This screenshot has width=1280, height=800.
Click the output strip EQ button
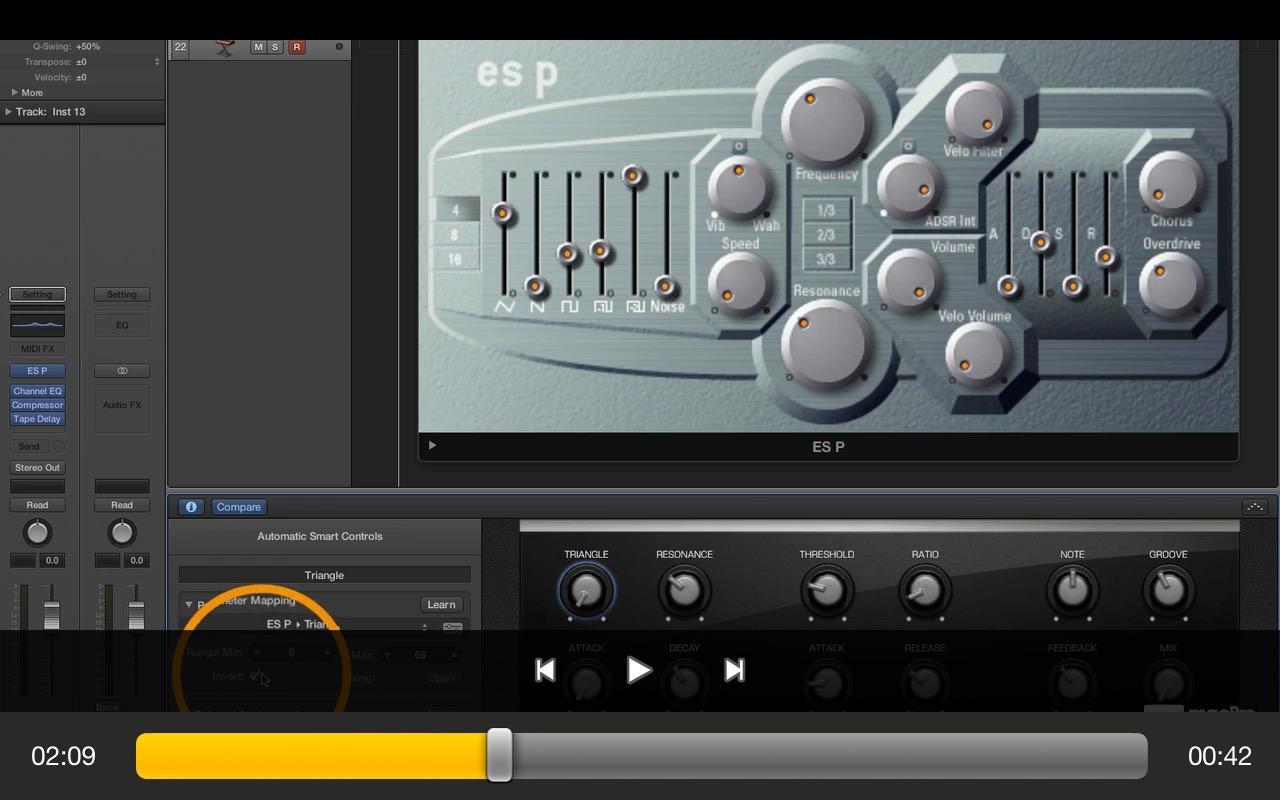pos(122,325)
